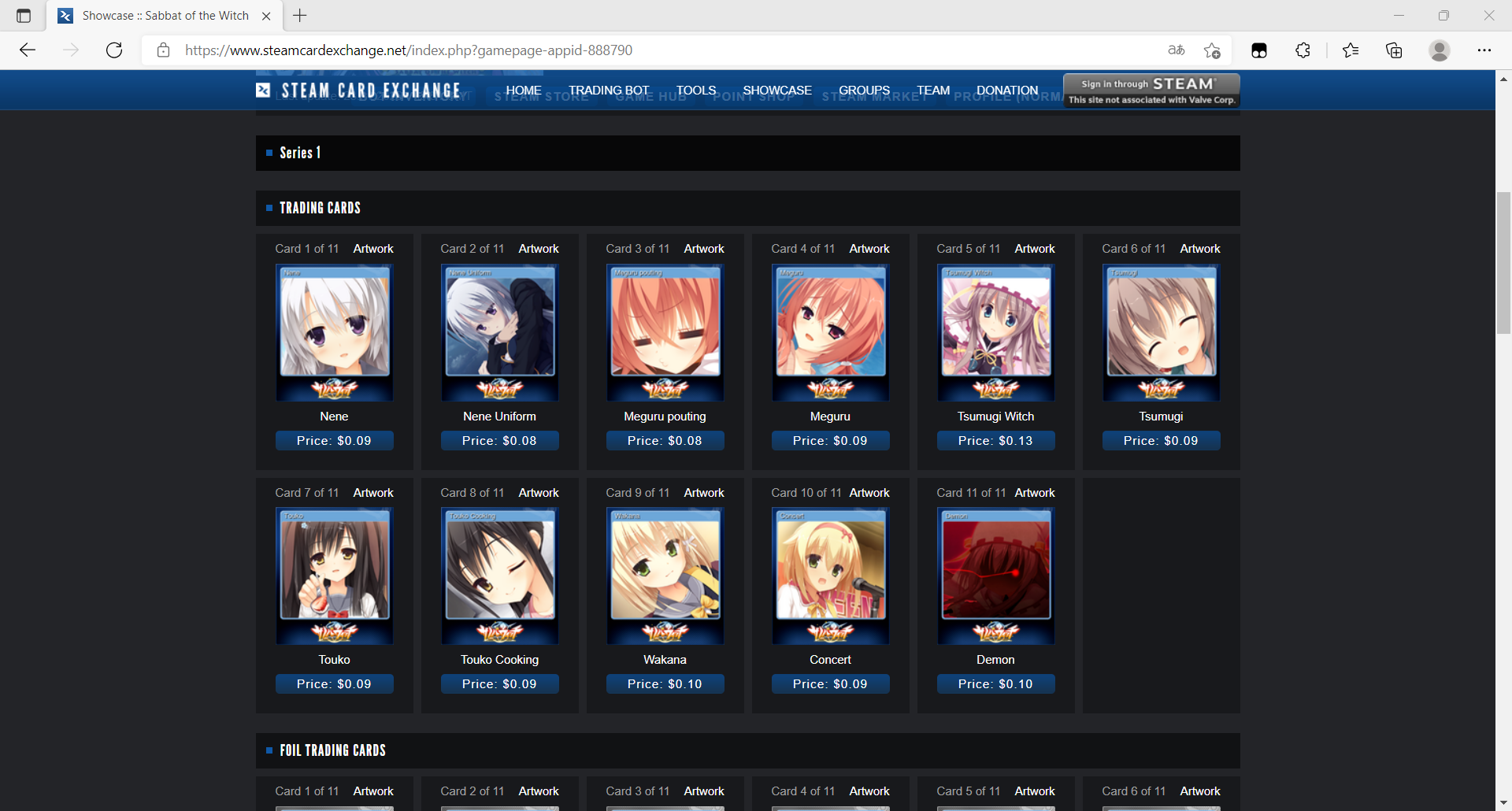Open the Meguru pouting card image

coord(665,332)
